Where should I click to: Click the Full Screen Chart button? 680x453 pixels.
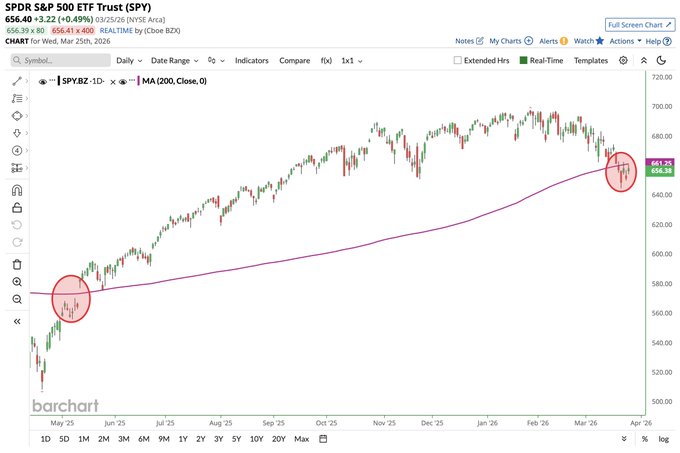click(634, 24)
